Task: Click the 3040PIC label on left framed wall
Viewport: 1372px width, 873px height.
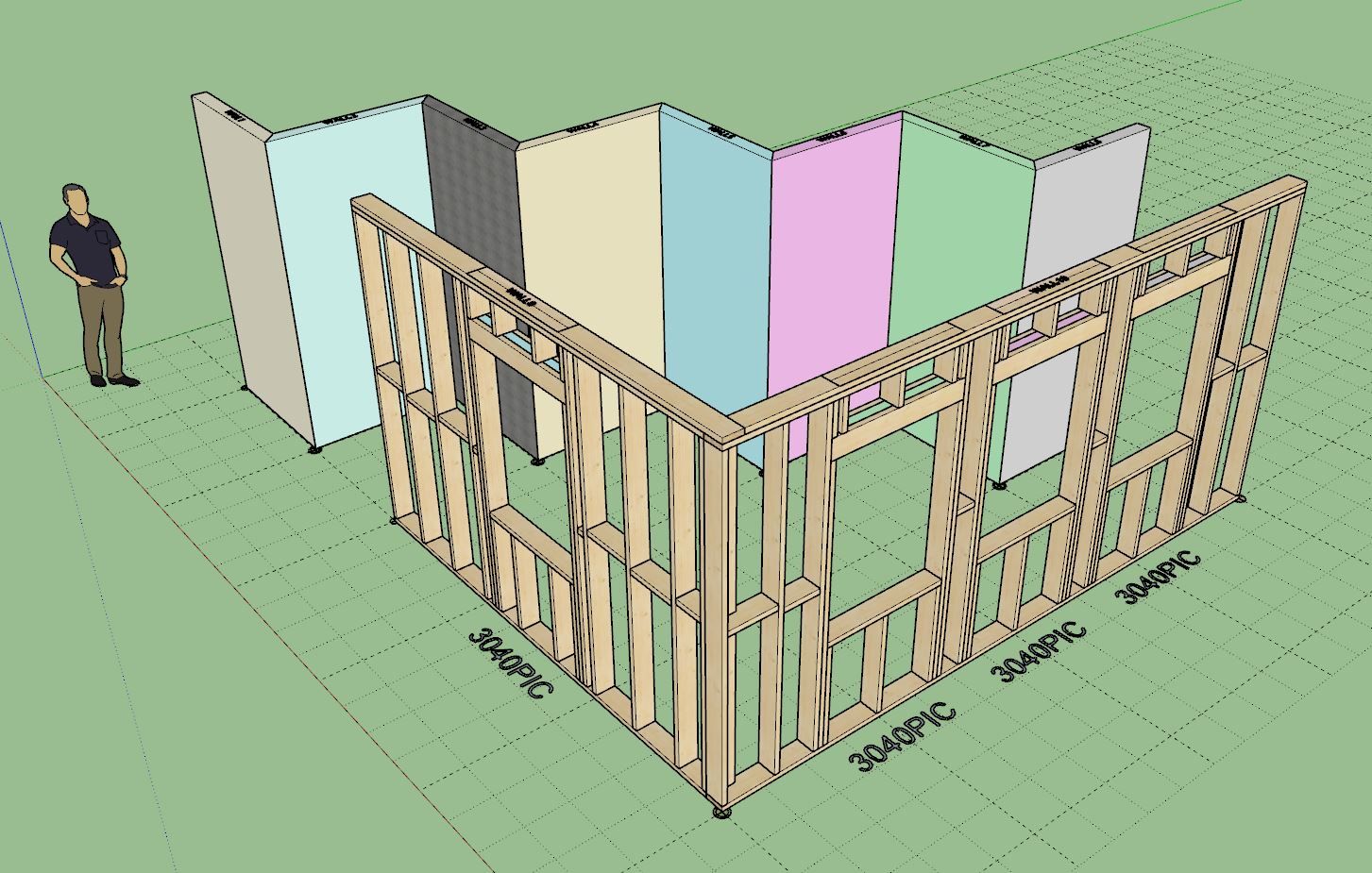Action: 509,663
